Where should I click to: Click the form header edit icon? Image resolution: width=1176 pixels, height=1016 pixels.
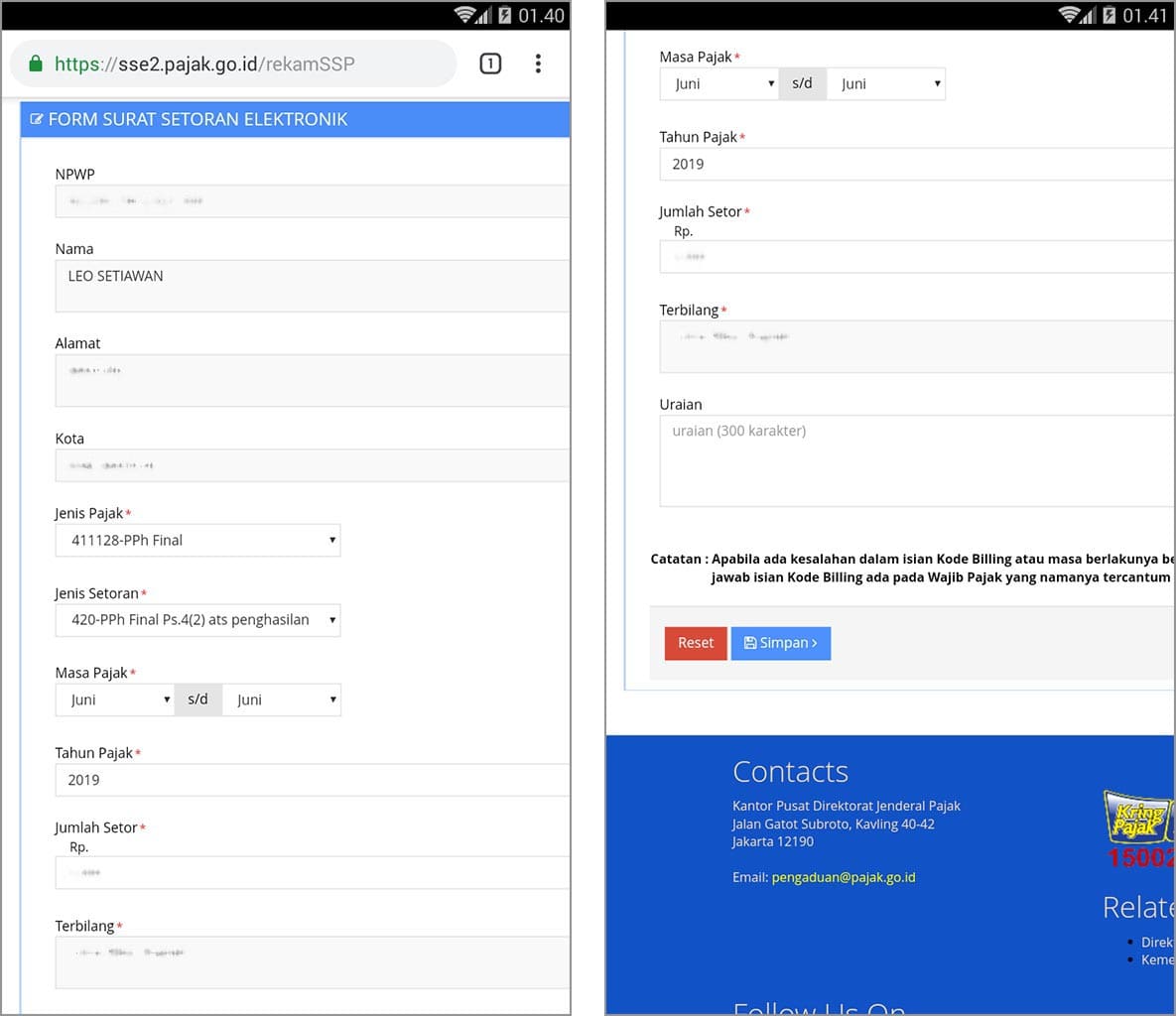(36, 119)
